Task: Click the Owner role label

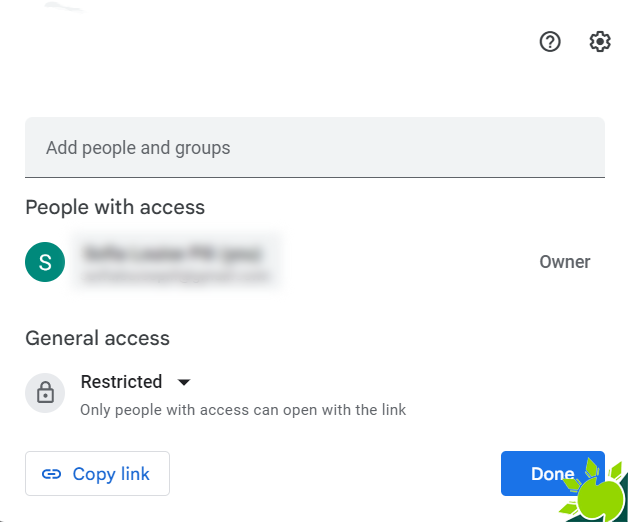Action: tap(565, 262)
